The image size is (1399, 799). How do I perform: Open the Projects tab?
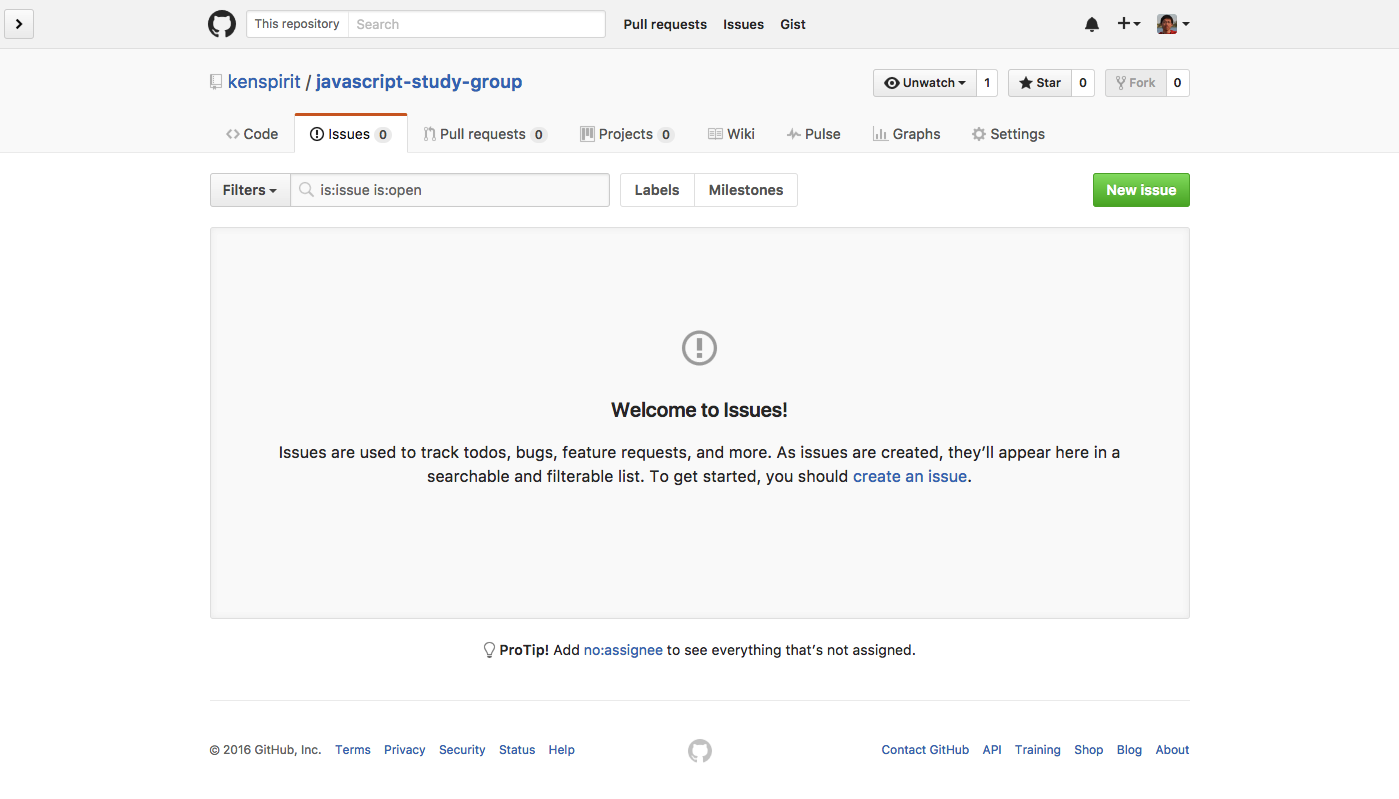(627, 134)
